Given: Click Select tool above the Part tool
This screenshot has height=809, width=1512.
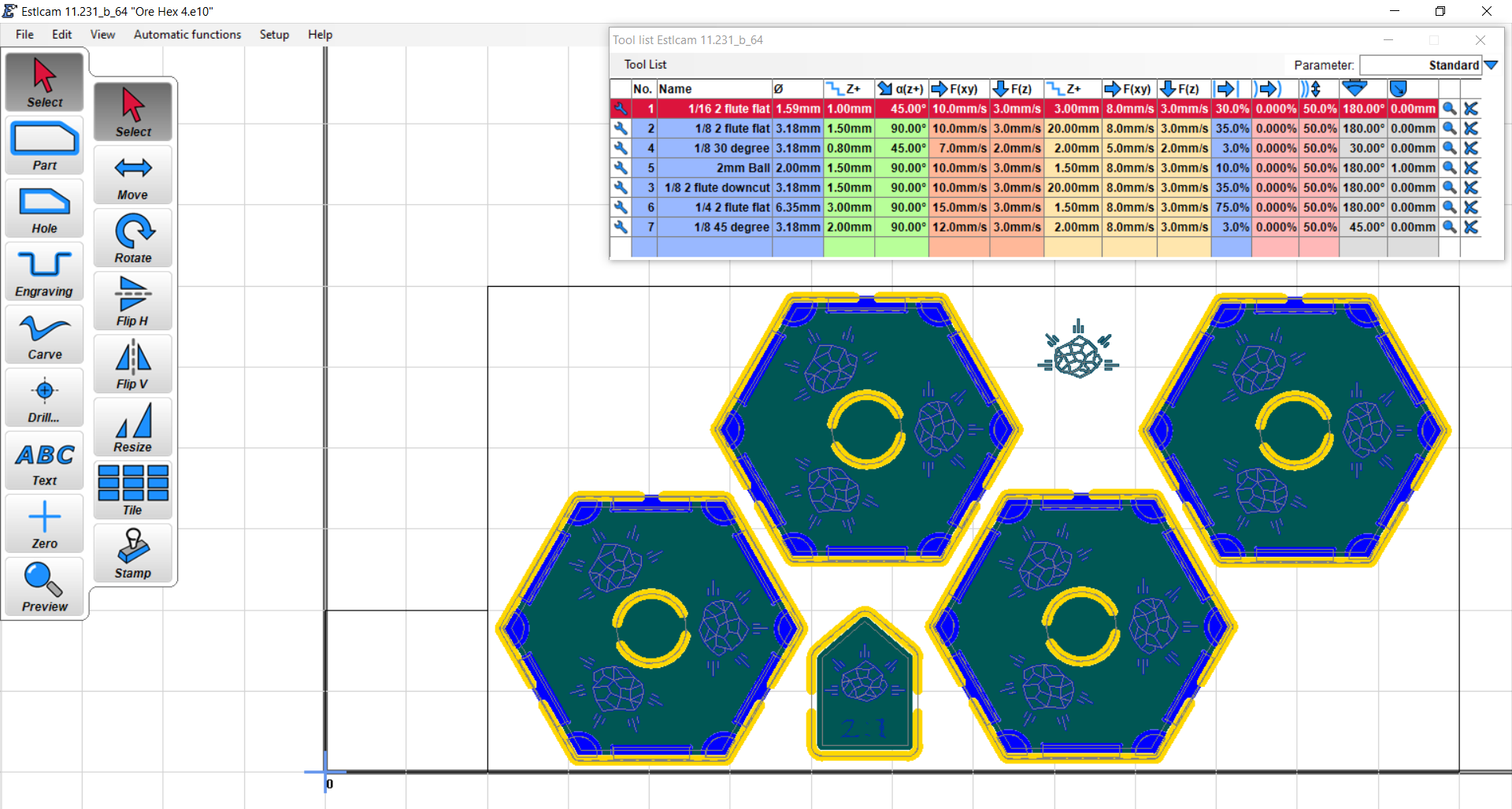Looking at the screenshot, I should click(45, 82).
